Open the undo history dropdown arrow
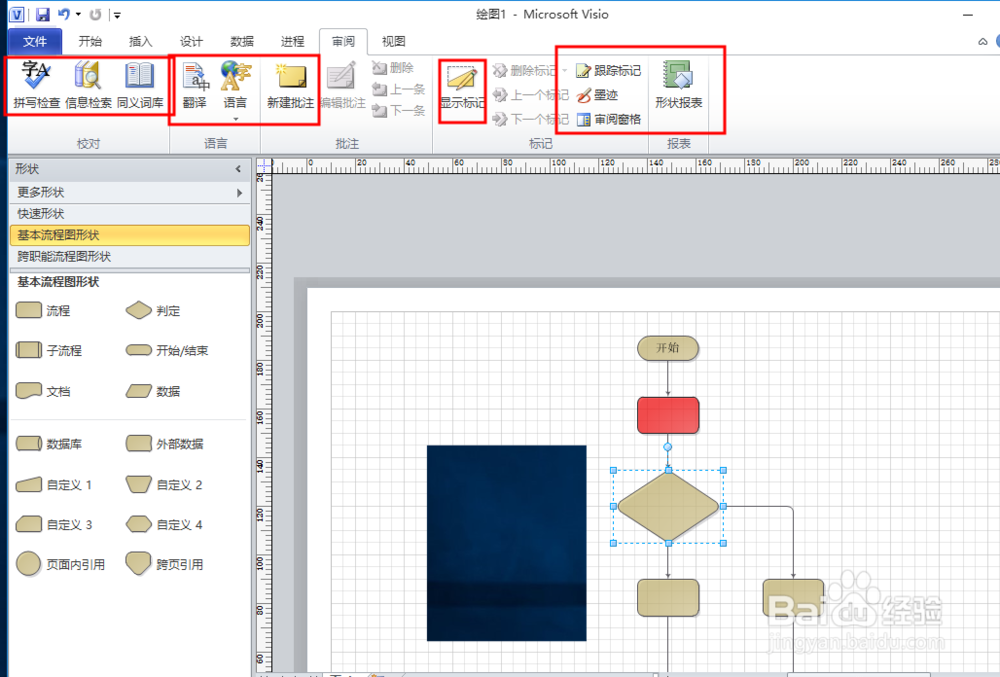 (x=78, y=14)
